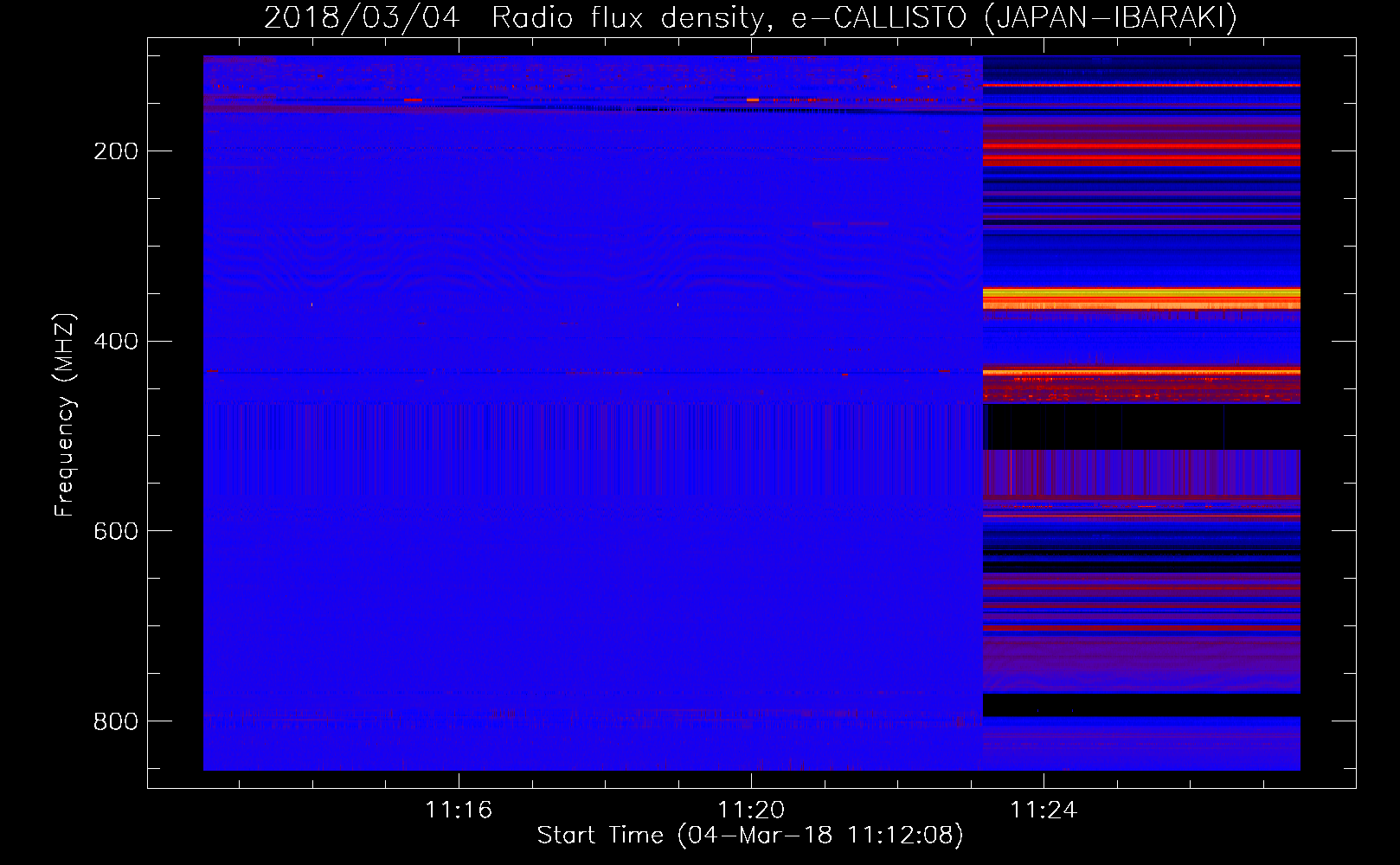Click the Frequency (MHZ) axis title

[65, 414]
